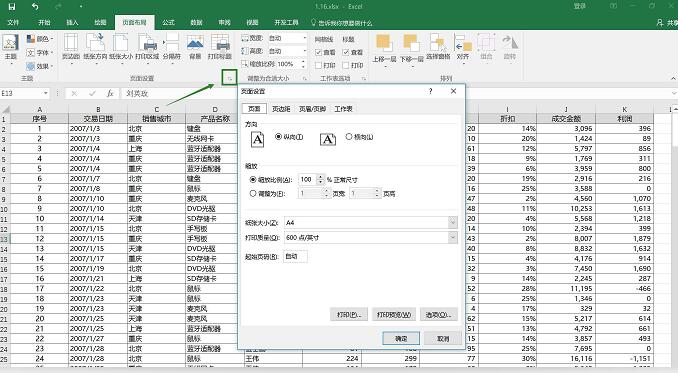Click the dialog's 100% scale spinner
This screenshot has height=373, width=678.
[x=320, y=179]
